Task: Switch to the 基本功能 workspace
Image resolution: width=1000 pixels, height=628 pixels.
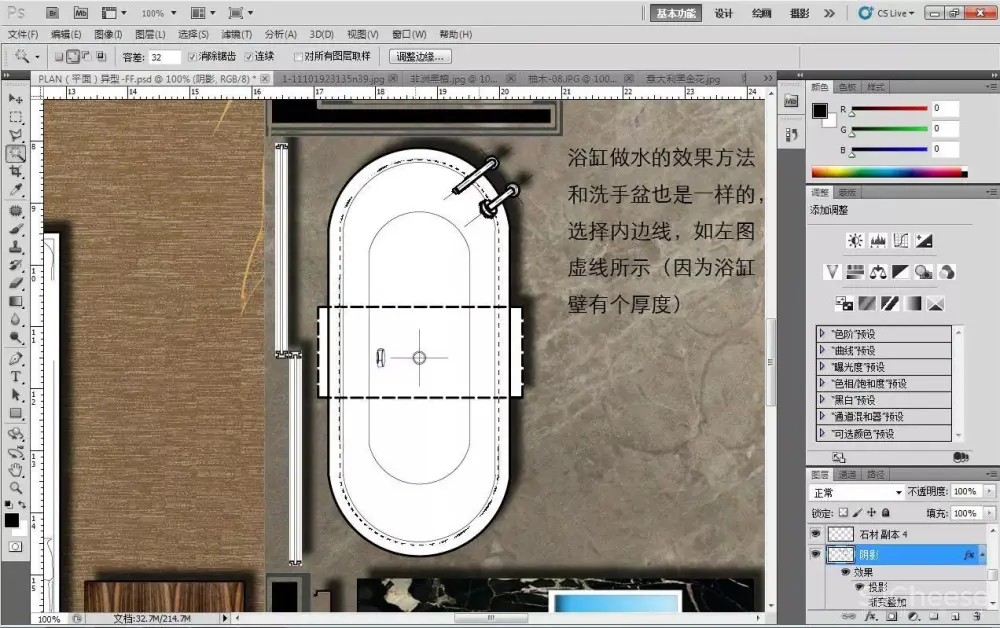Action: [676, 13]
